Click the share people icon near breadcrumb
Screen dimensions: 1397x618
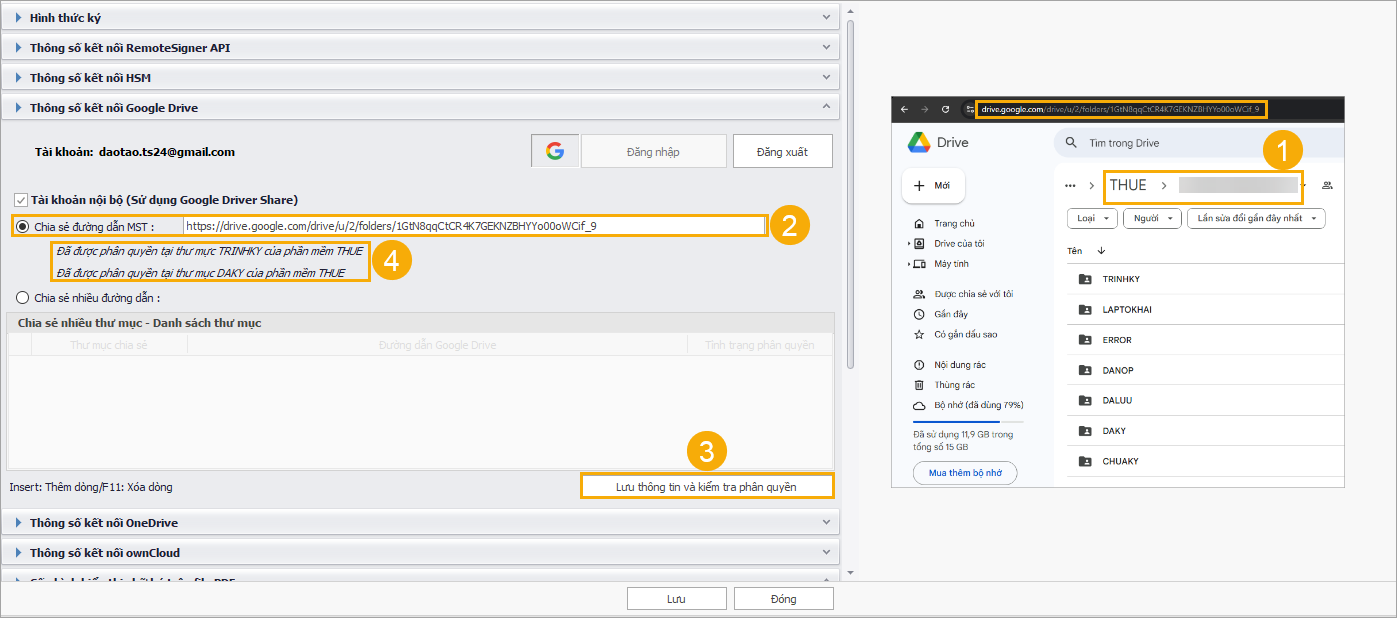pyautogui.click(x=1328, y=185)
